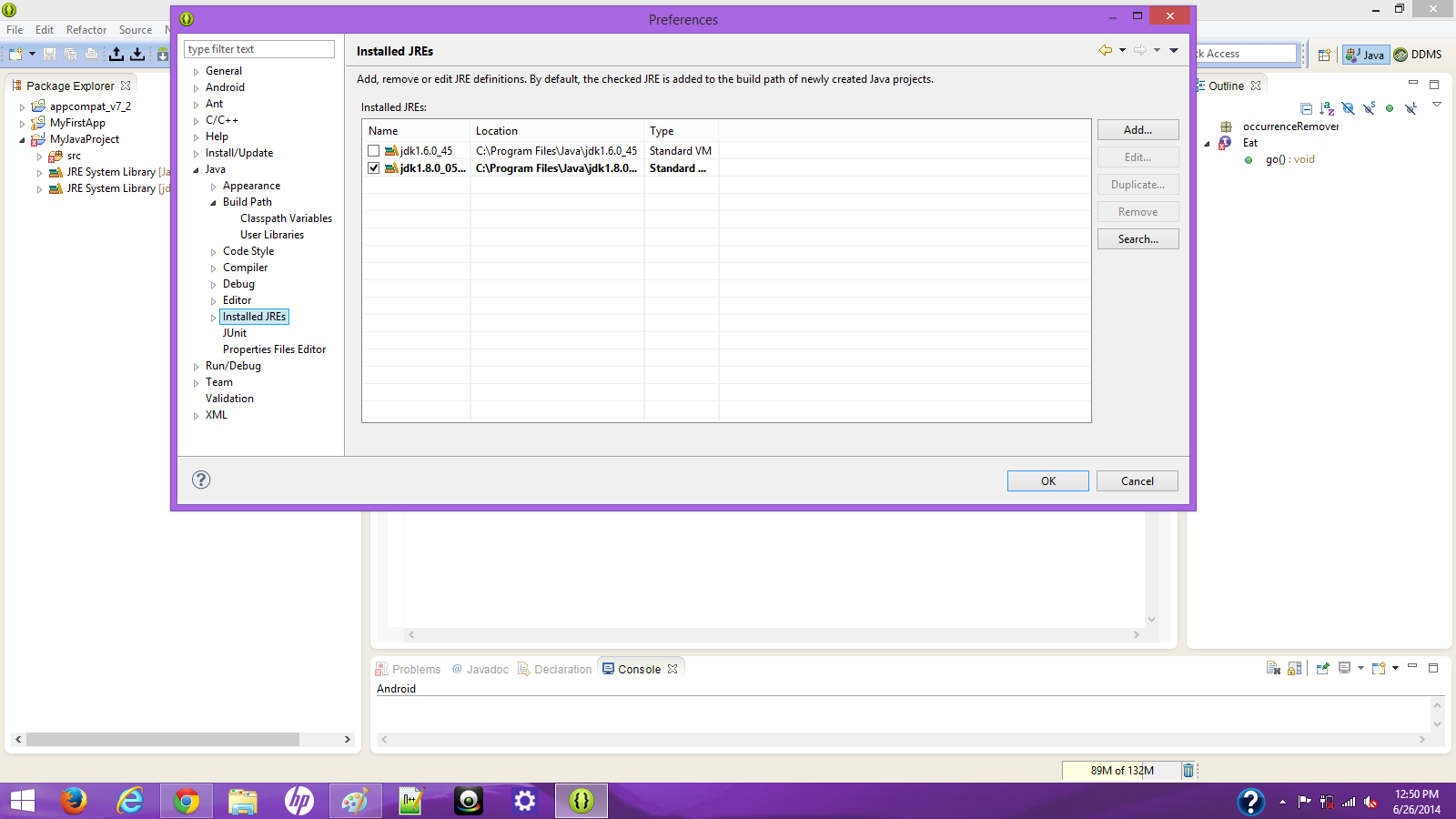Open Source menu

136,30
